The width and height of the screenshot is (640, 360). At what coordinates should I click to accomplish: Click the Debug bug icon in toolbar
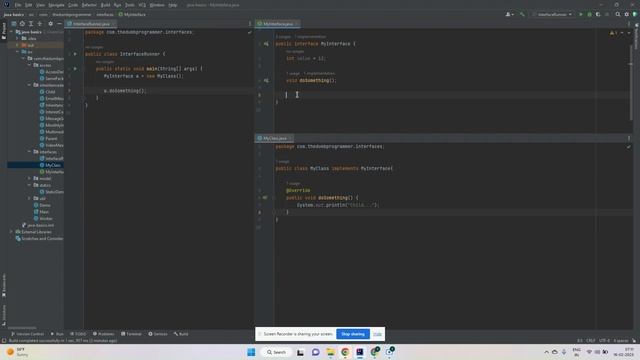tap(589, 14)
